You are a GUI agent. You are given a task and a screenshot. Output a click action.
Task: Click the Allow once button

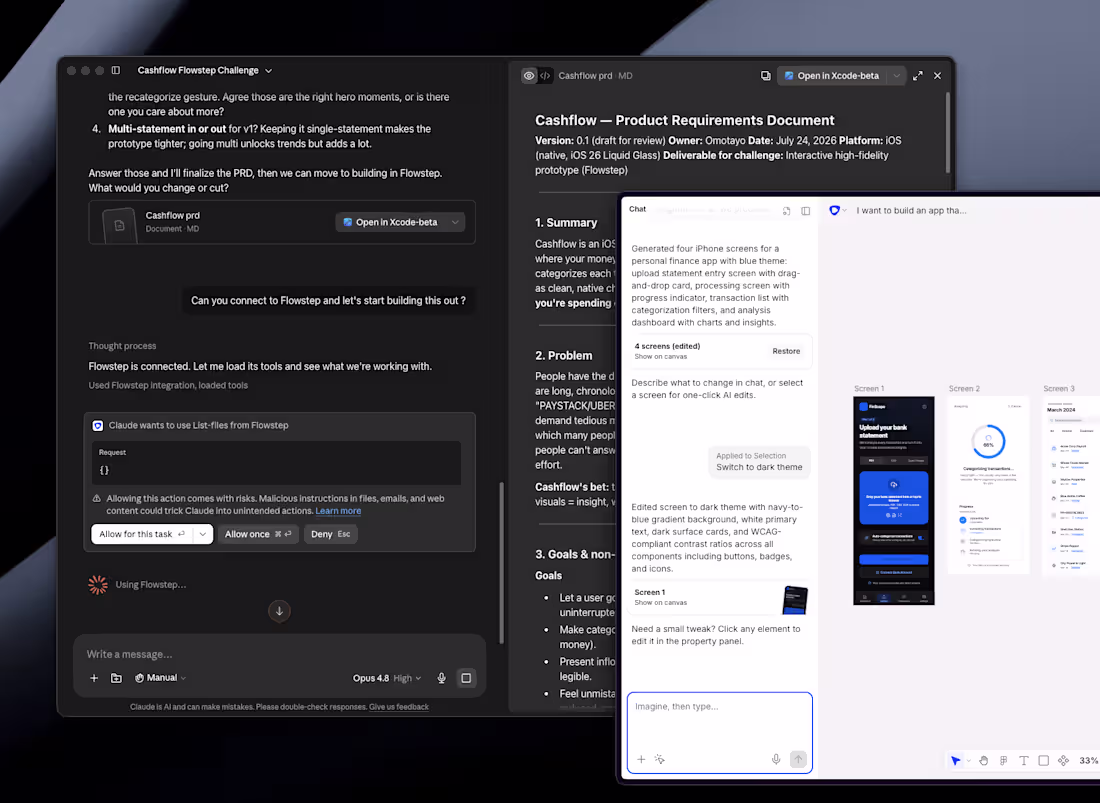(x=257, y=534)
